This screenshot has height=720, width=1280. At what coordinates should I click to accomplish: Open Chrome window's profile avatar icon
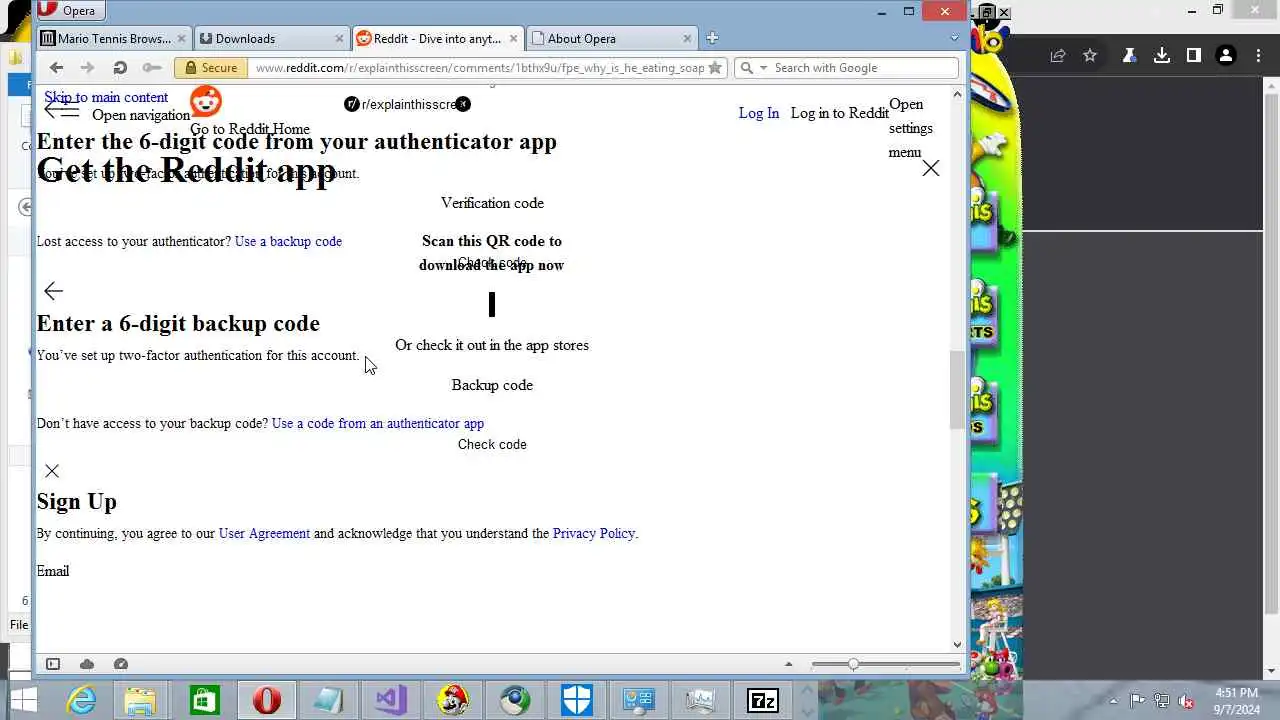point(1226,56)
